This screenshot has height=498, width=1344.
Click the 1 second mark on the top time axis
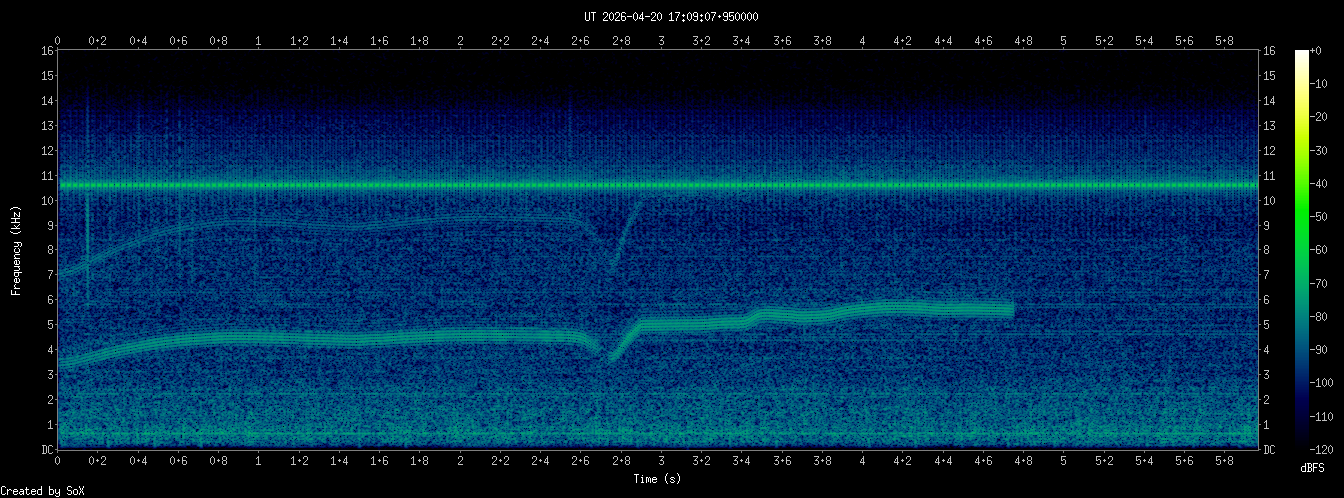coord(259,41)
